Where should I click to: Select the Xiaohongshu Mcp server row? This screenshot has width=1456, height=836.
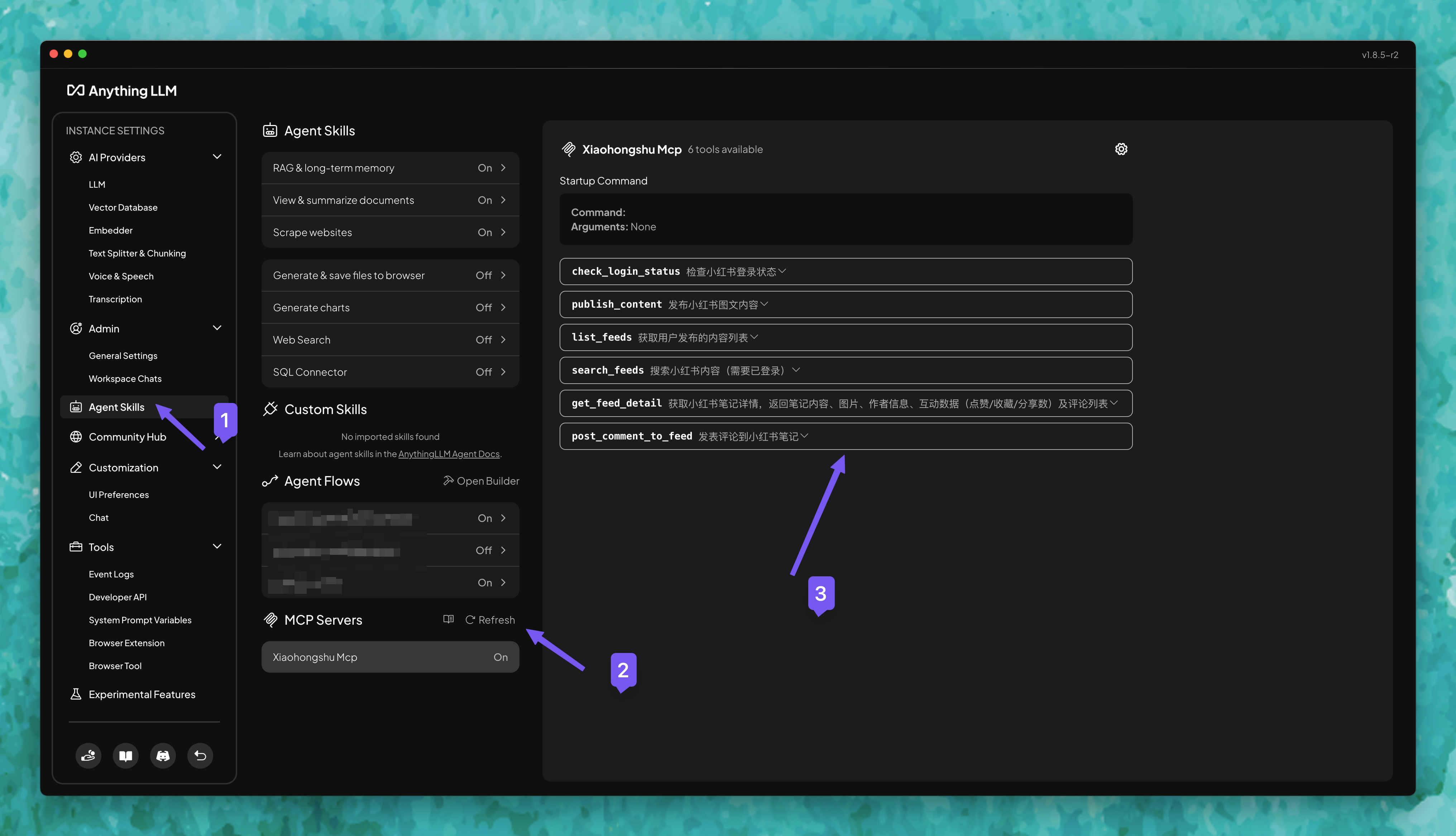click(x=391, y=657)
